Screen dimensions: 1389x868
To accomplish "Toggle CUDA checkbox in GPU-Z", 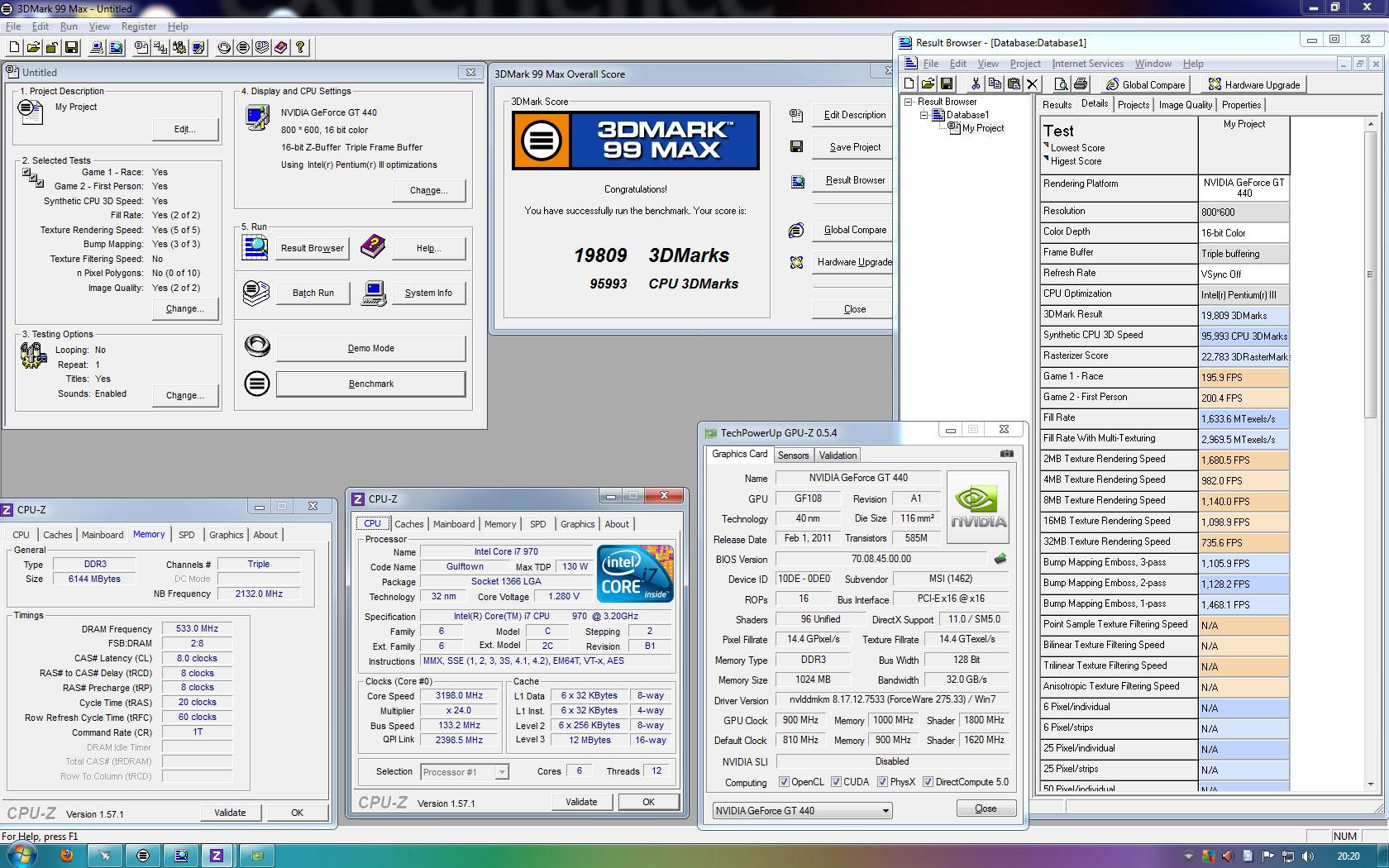I will click(836, 782).
